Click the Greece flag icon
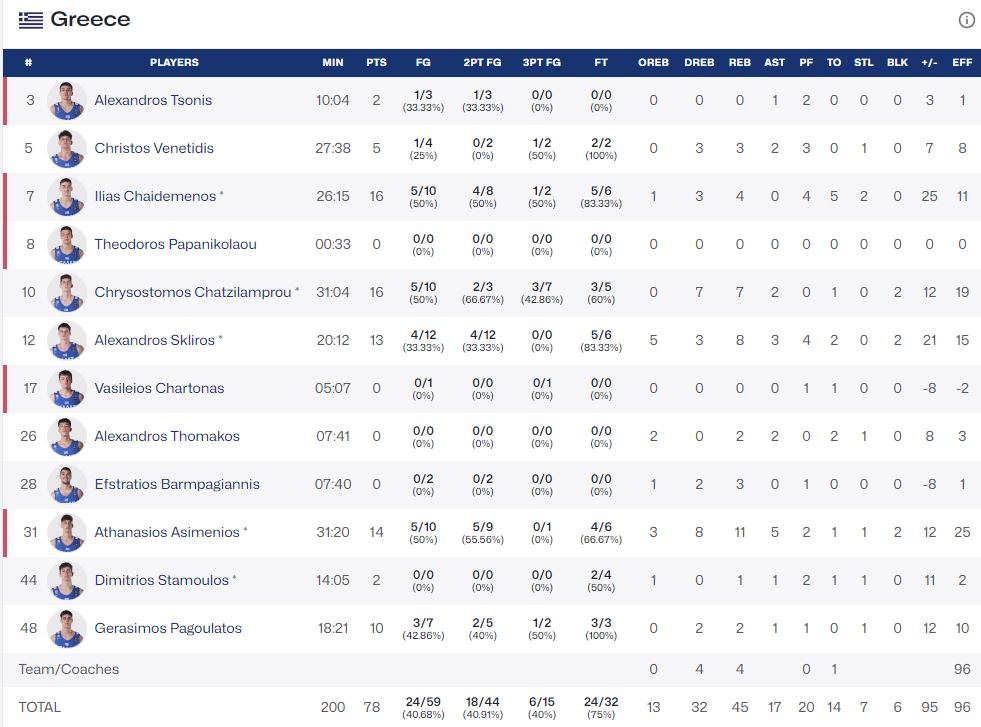 click(x=31, y=20)
